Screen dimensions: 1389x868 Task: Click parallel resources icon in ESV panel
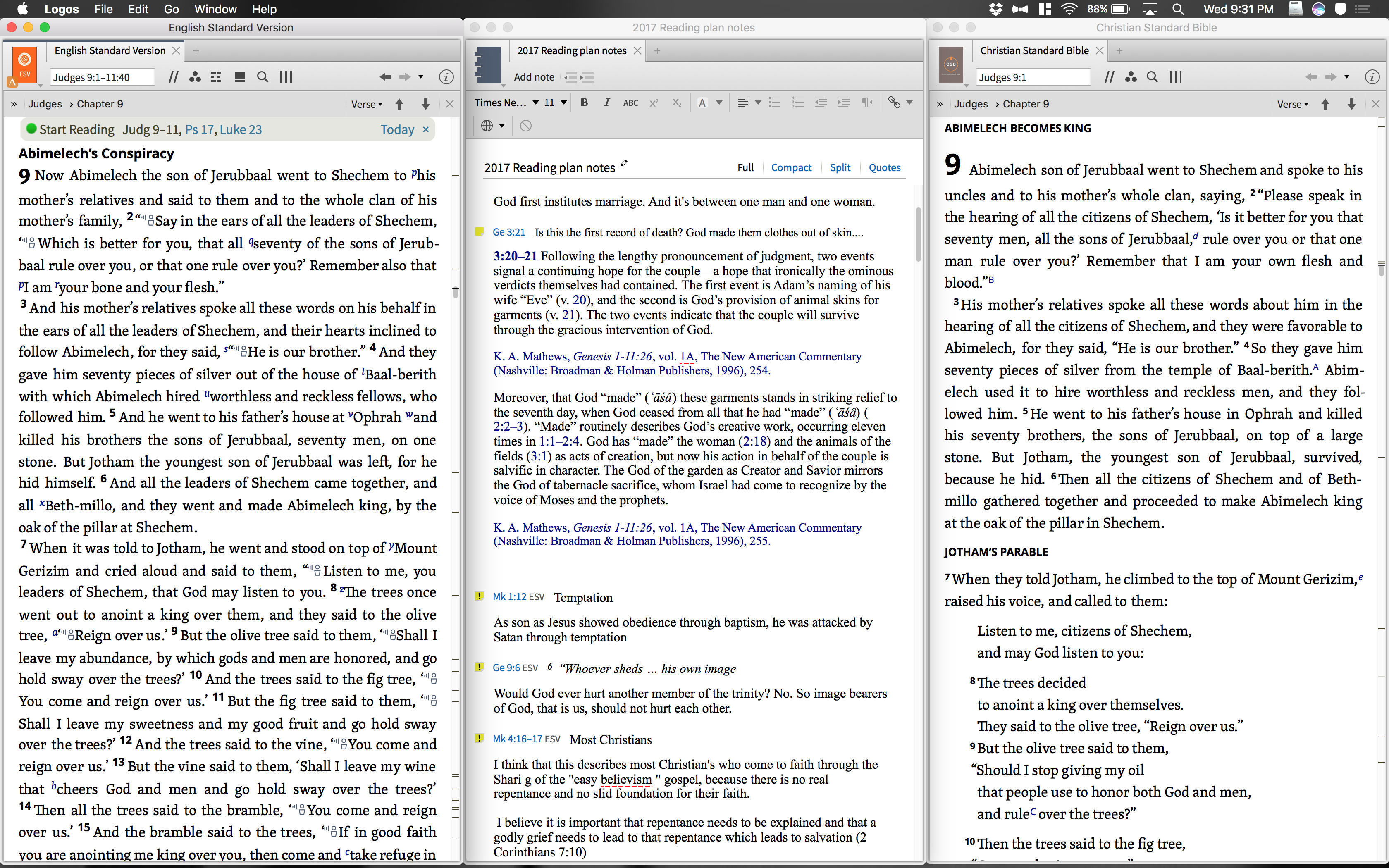[173, 77]
